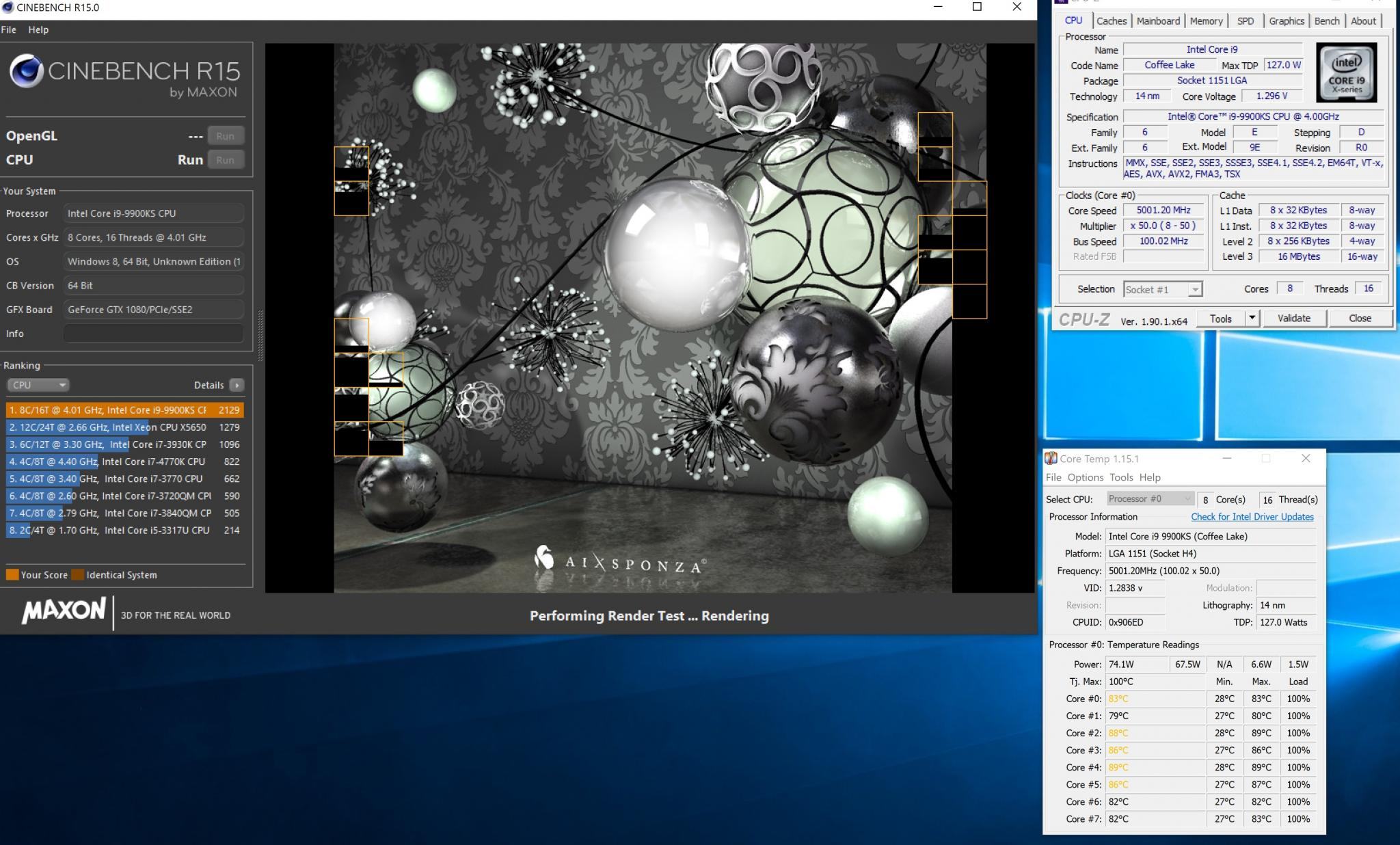Screen dimensions: 1400x845
Task: Click the Info input field in Cinebench
Action: point(153,334)
